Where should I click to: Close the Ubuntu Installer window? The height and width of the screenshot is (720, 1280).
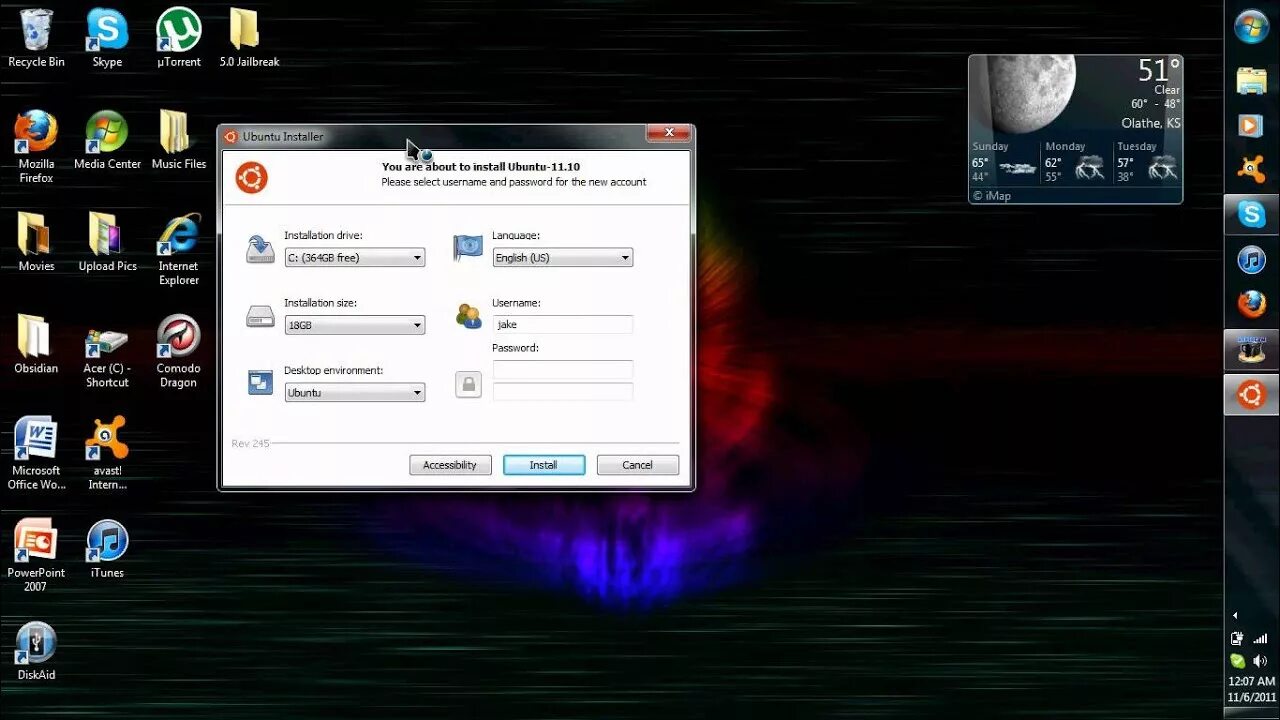click(x=669, y=133)
